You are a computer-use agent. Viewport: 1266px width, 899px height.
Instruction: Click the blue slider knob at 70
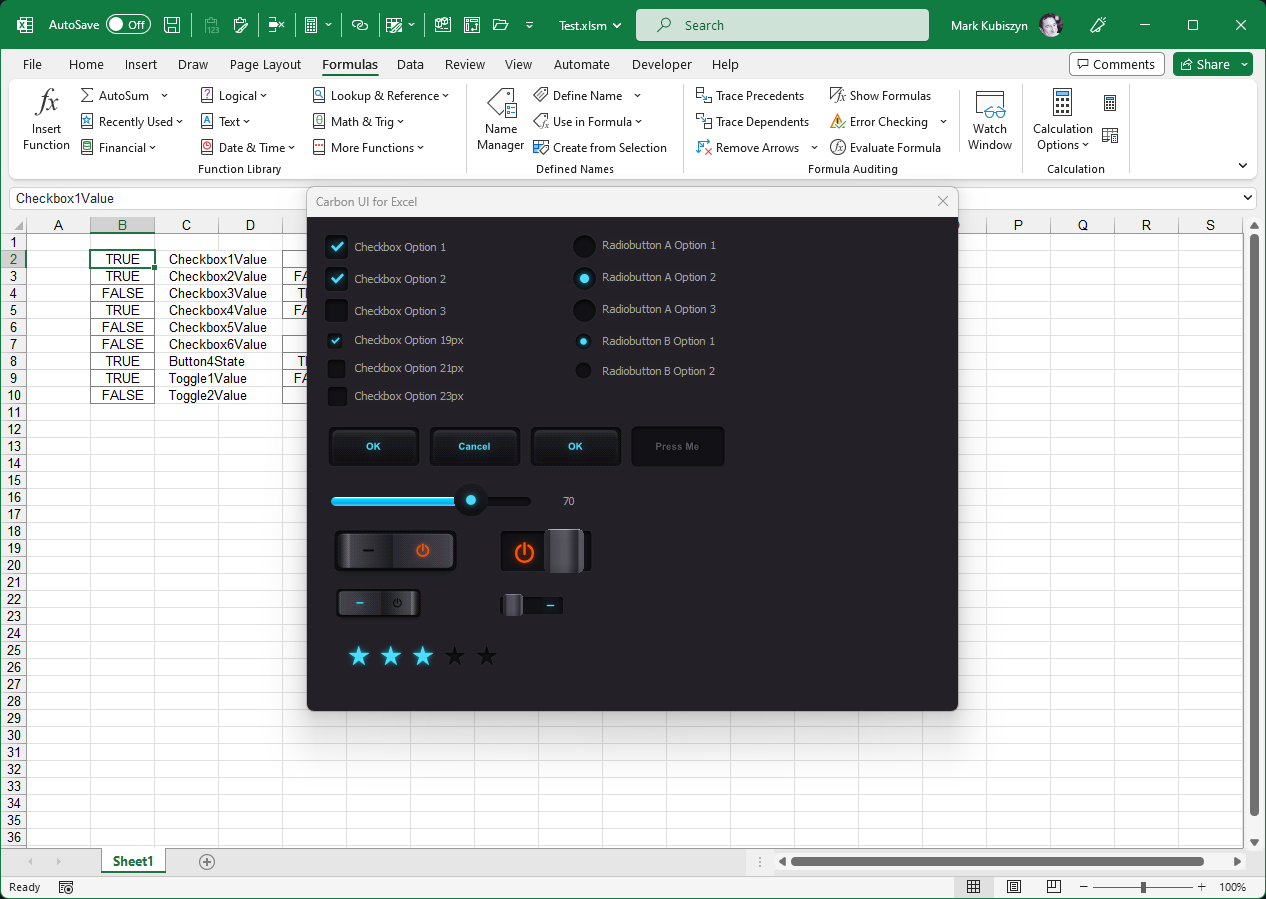(x=471, y=500)
